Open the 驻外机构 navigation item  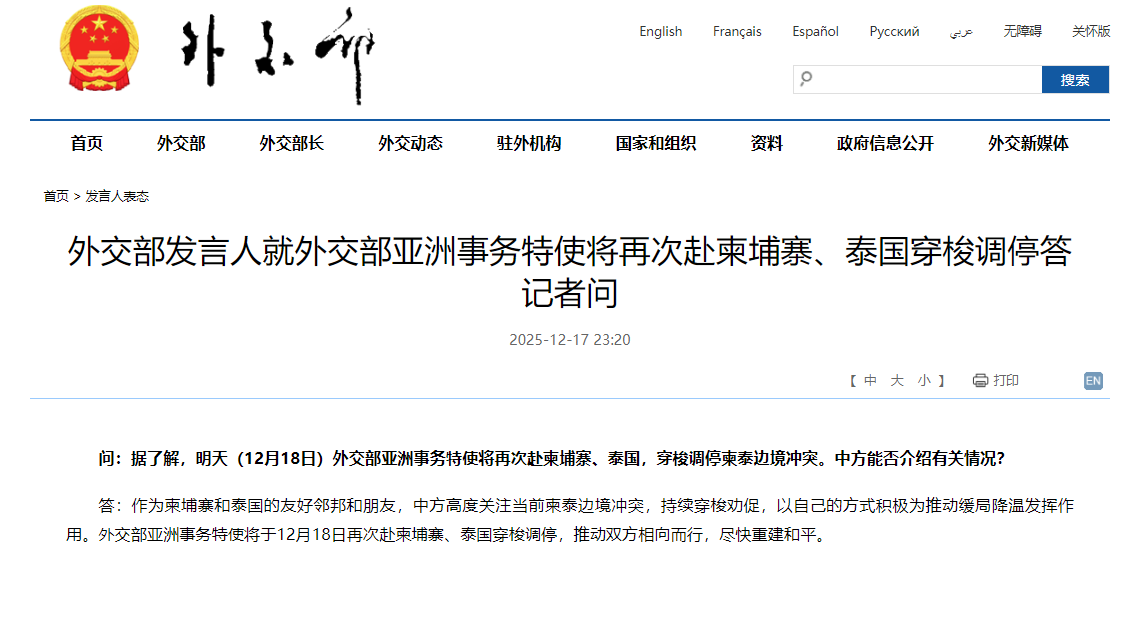(x=529, y=143)
